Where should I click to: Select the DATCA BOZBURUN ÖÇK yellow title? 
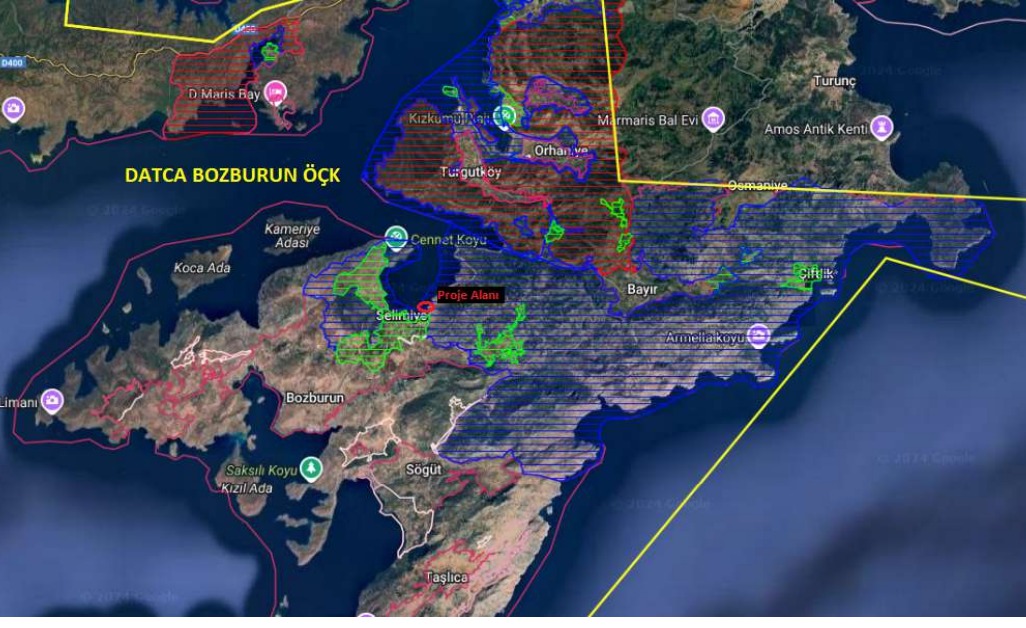tap(232, 175)
